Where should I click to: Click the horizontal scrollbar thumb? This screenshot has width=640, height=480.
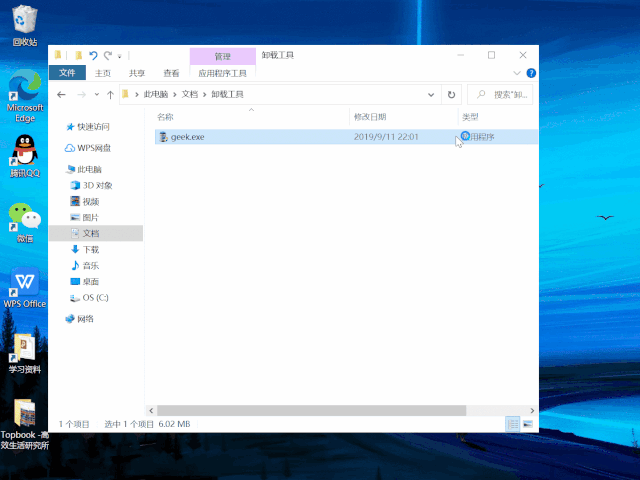click(311, 410)
